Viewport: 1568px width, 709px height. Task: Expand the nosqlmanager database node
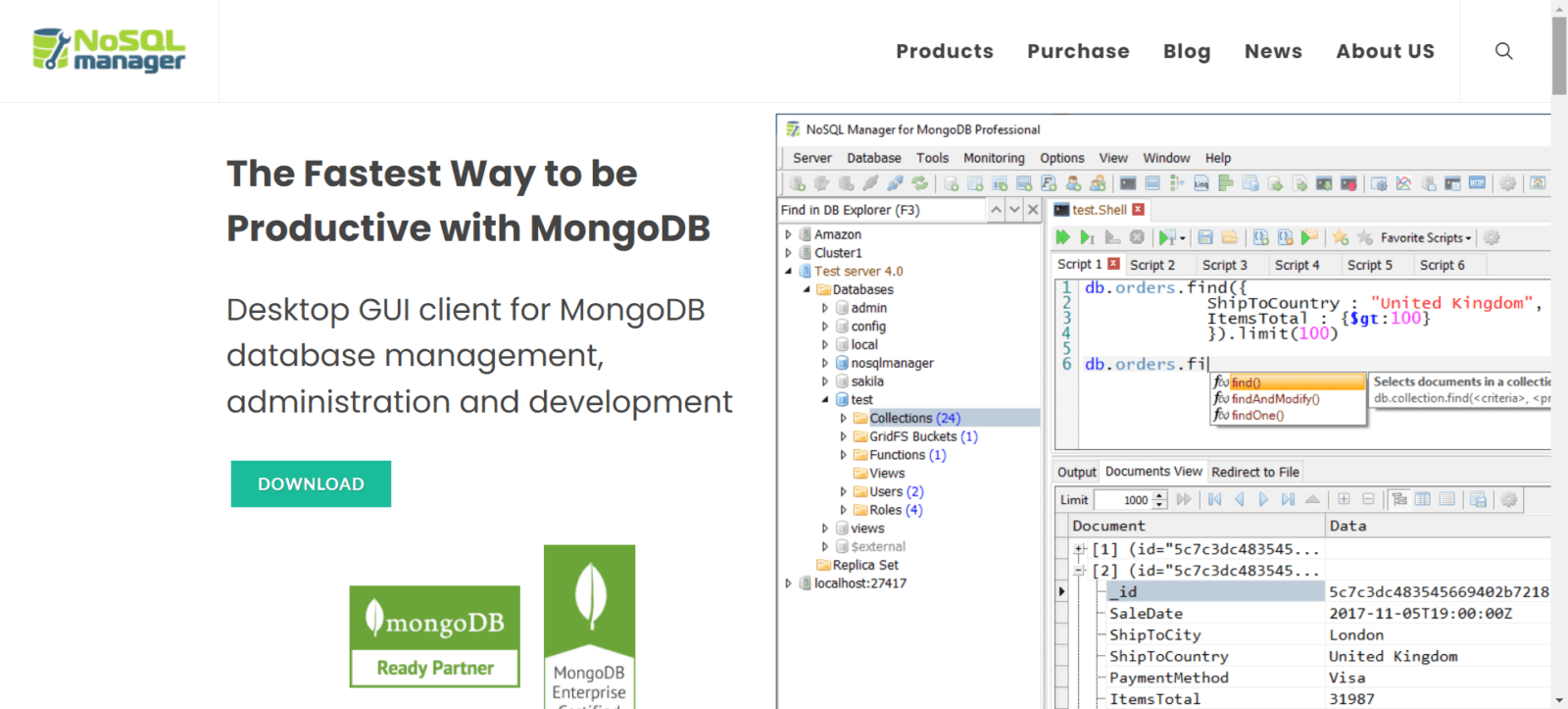(825, 363)
